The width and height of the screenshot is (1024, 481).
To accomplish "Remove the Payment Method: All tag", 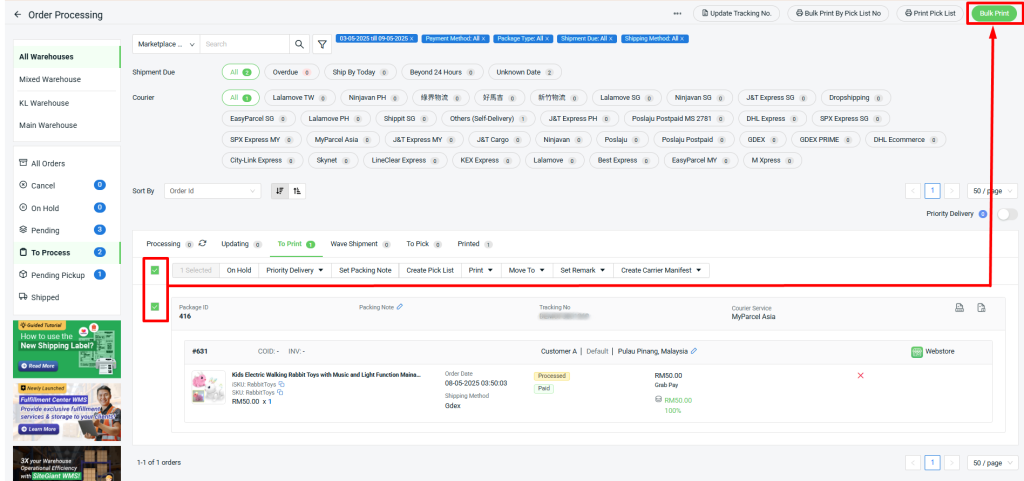I will pyautogui.click(x=483, y=39).
